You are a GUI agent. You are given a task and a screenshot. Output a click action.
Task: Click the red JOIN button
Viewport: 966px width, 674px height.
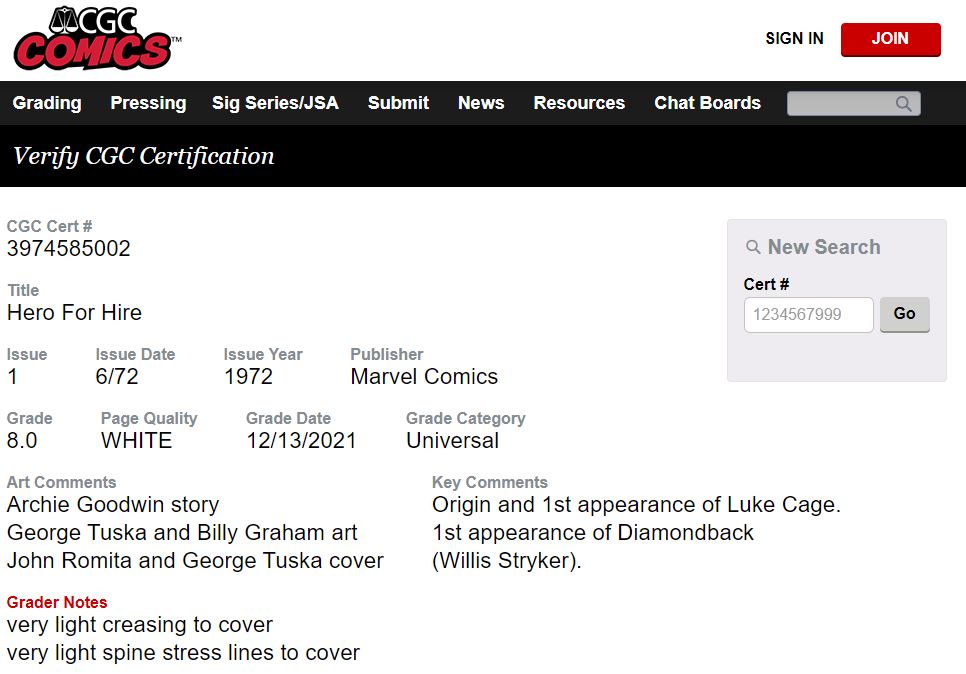click(x=890, y=39)
